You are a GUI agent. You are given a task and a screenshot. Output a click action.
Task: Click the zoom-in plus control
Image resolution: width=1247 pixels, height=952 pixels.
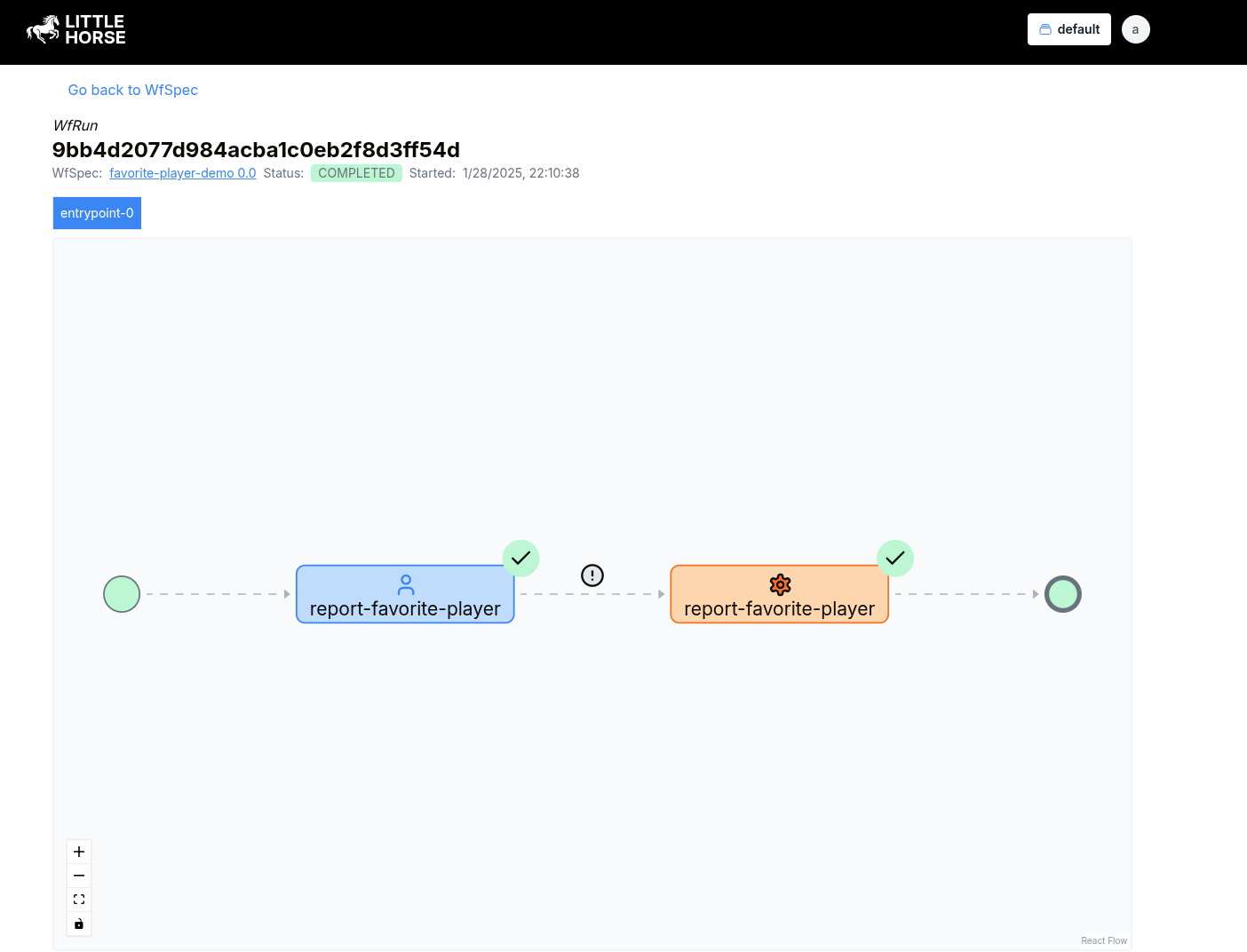[x=78, y=851]
